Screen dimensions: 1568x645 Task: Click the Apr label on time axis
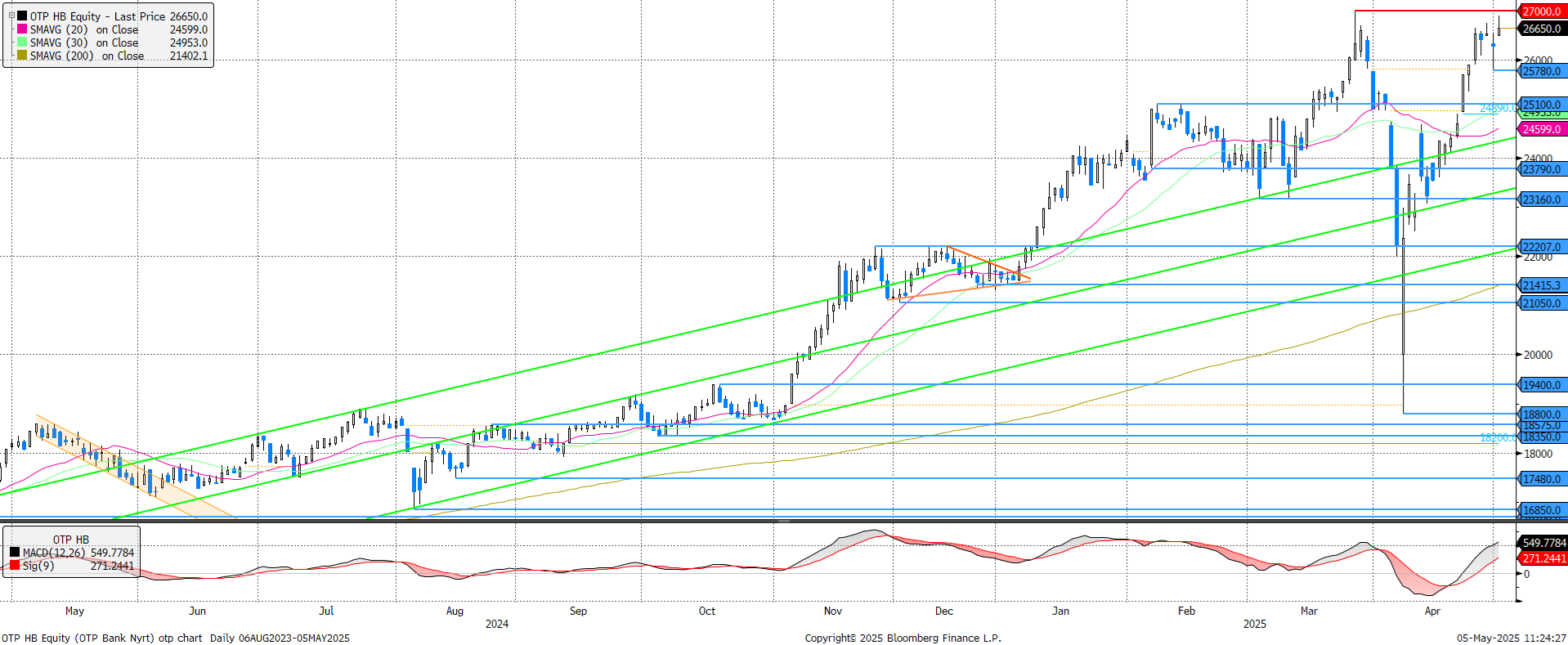click(1432, 611)
